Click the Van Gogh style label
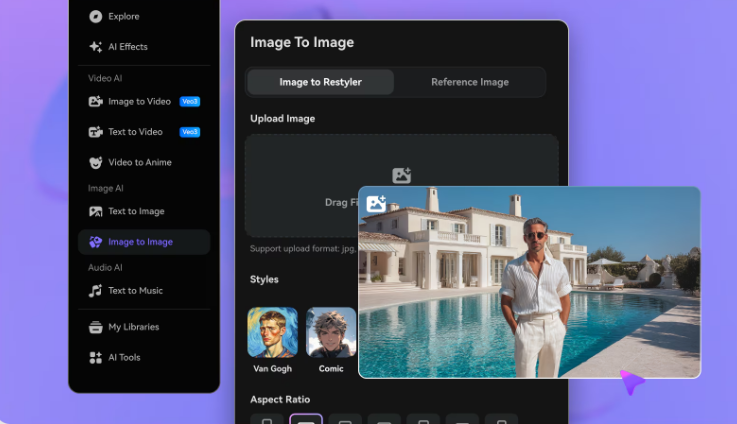The height and width of the screenshot is (424, 737). point(273,369)
